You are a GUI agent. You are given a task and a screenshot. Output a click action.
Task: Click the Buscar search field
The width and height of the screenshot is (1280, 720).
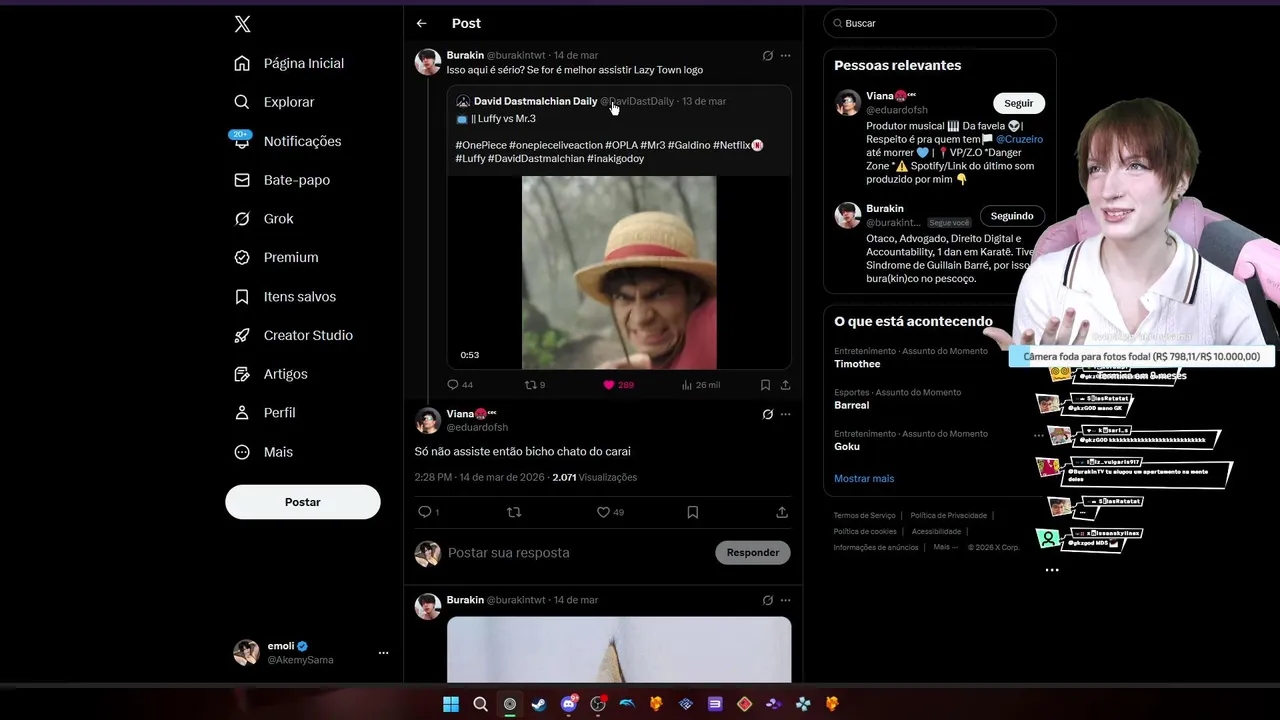point(939,23)
